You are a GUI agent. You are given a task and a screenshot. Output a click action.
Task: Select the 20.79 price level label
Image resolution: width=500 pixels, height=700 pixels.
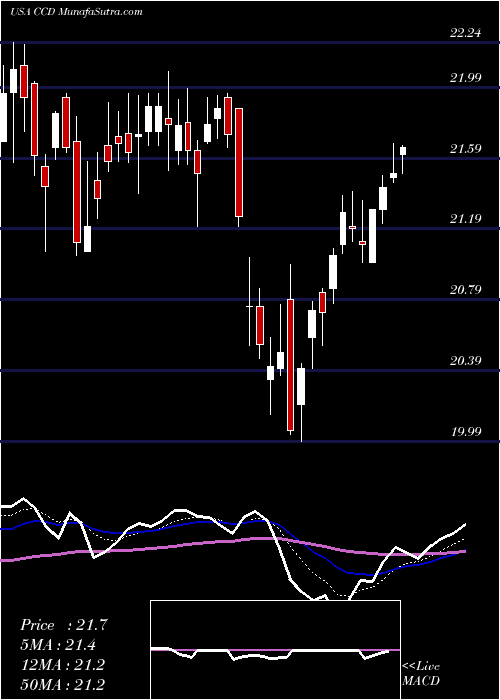pos(466,290)
